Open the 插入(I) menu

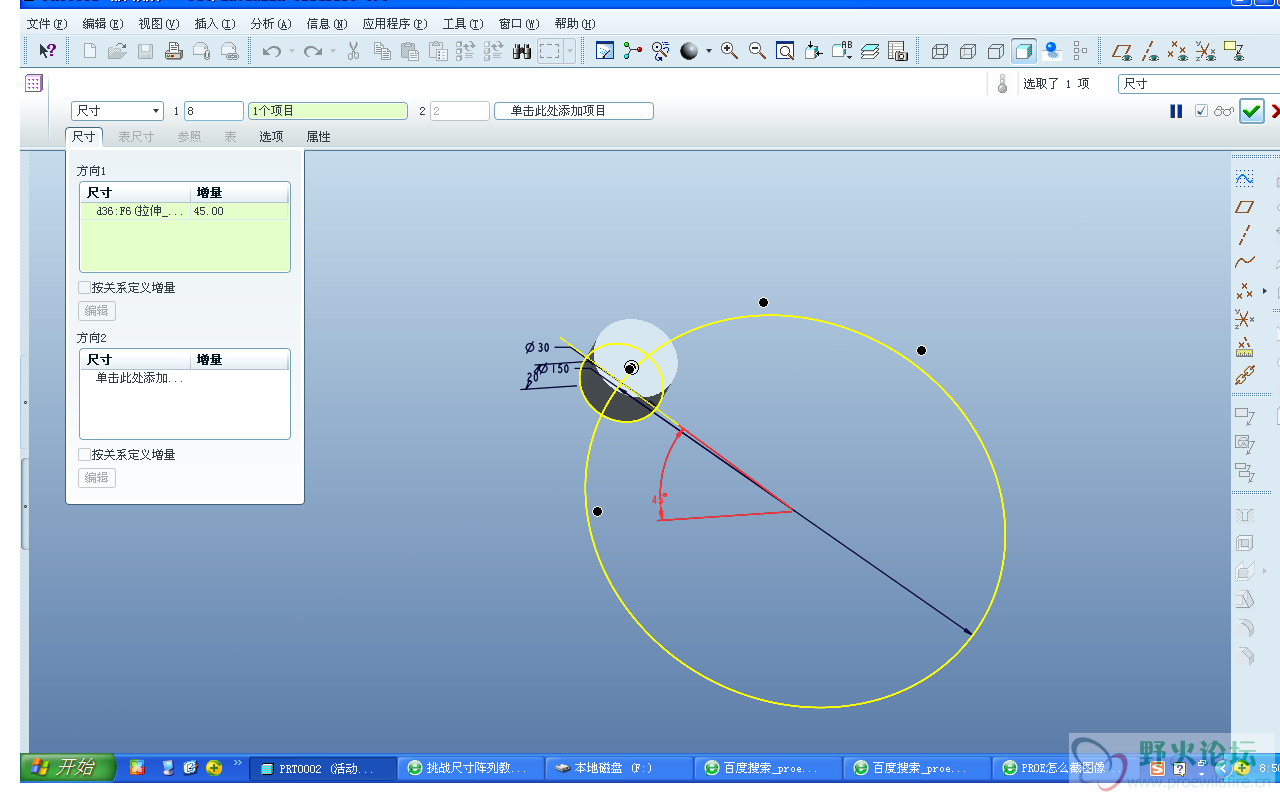(215, 24)
